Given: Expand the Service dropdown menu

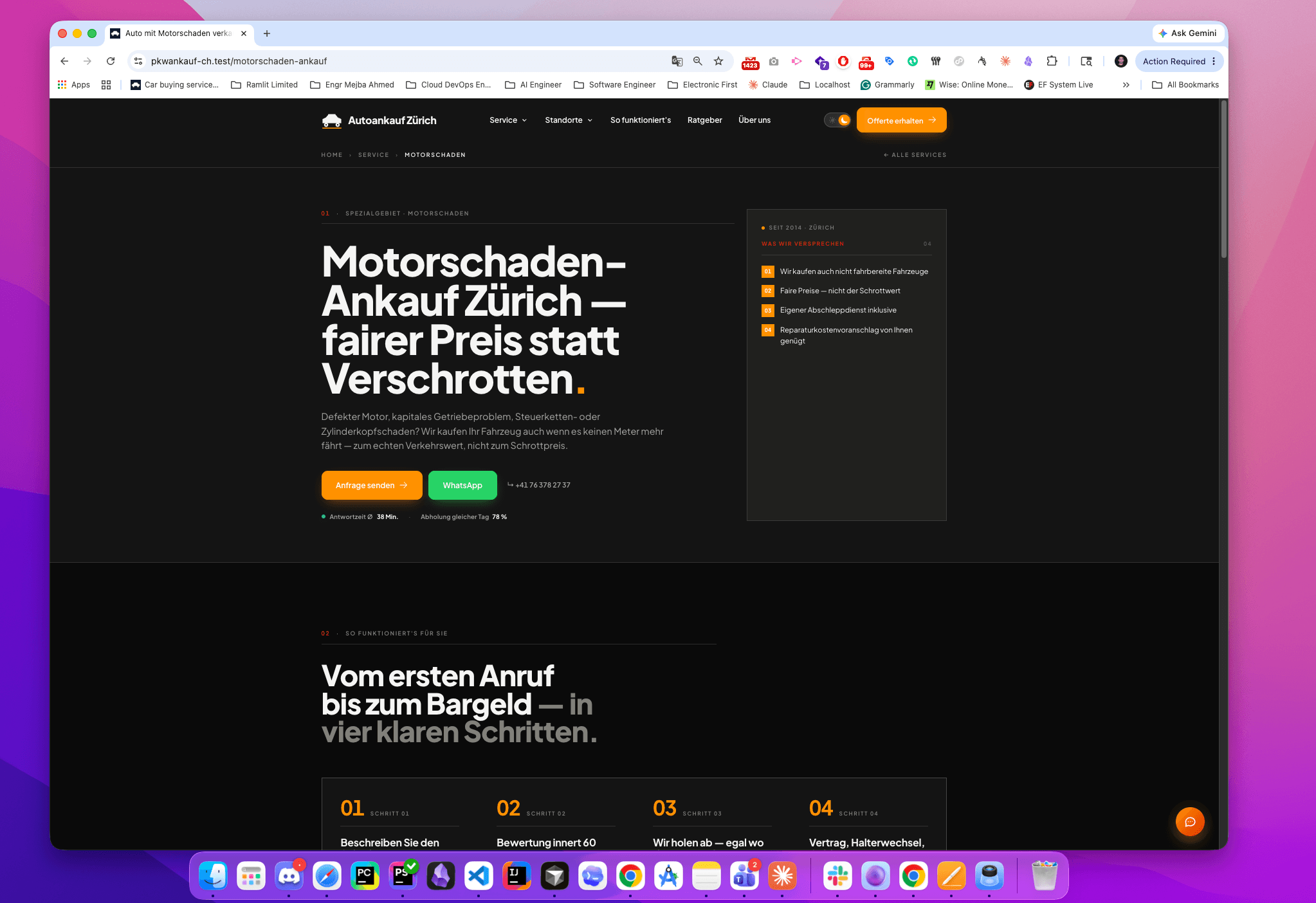Looking at the screenshot, I should [508, 120].
